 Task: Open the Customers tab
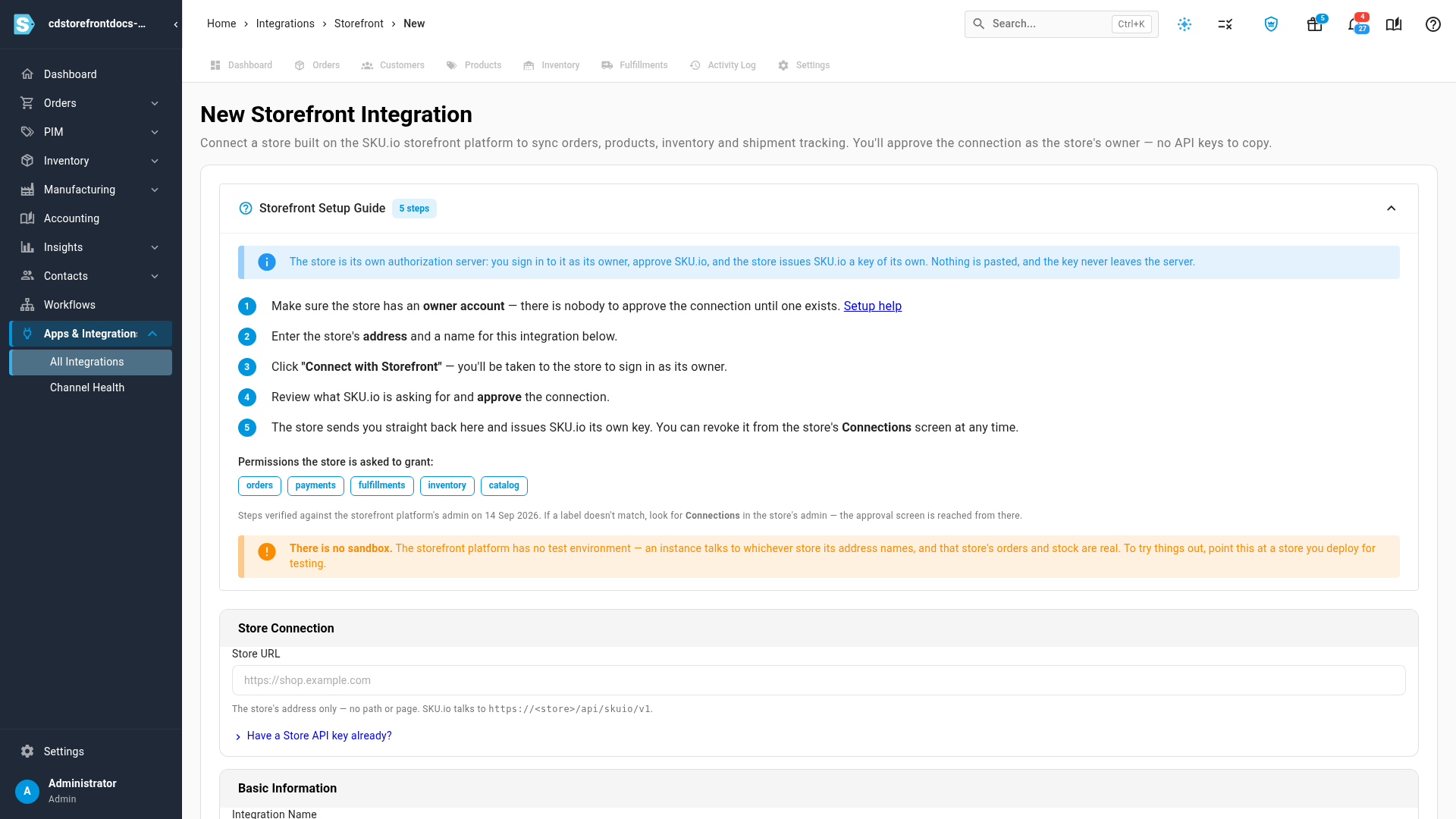click(393, 65)
